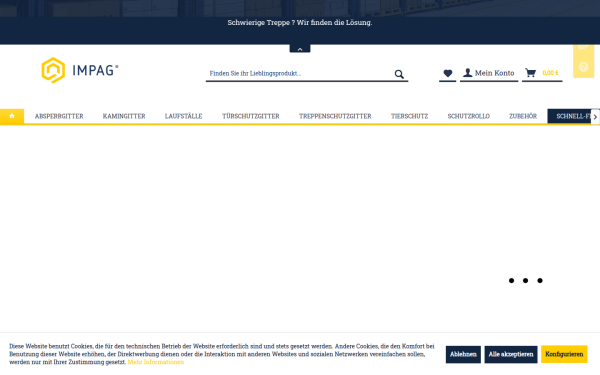Click Mein Konto account link

(x=489, y=73)
